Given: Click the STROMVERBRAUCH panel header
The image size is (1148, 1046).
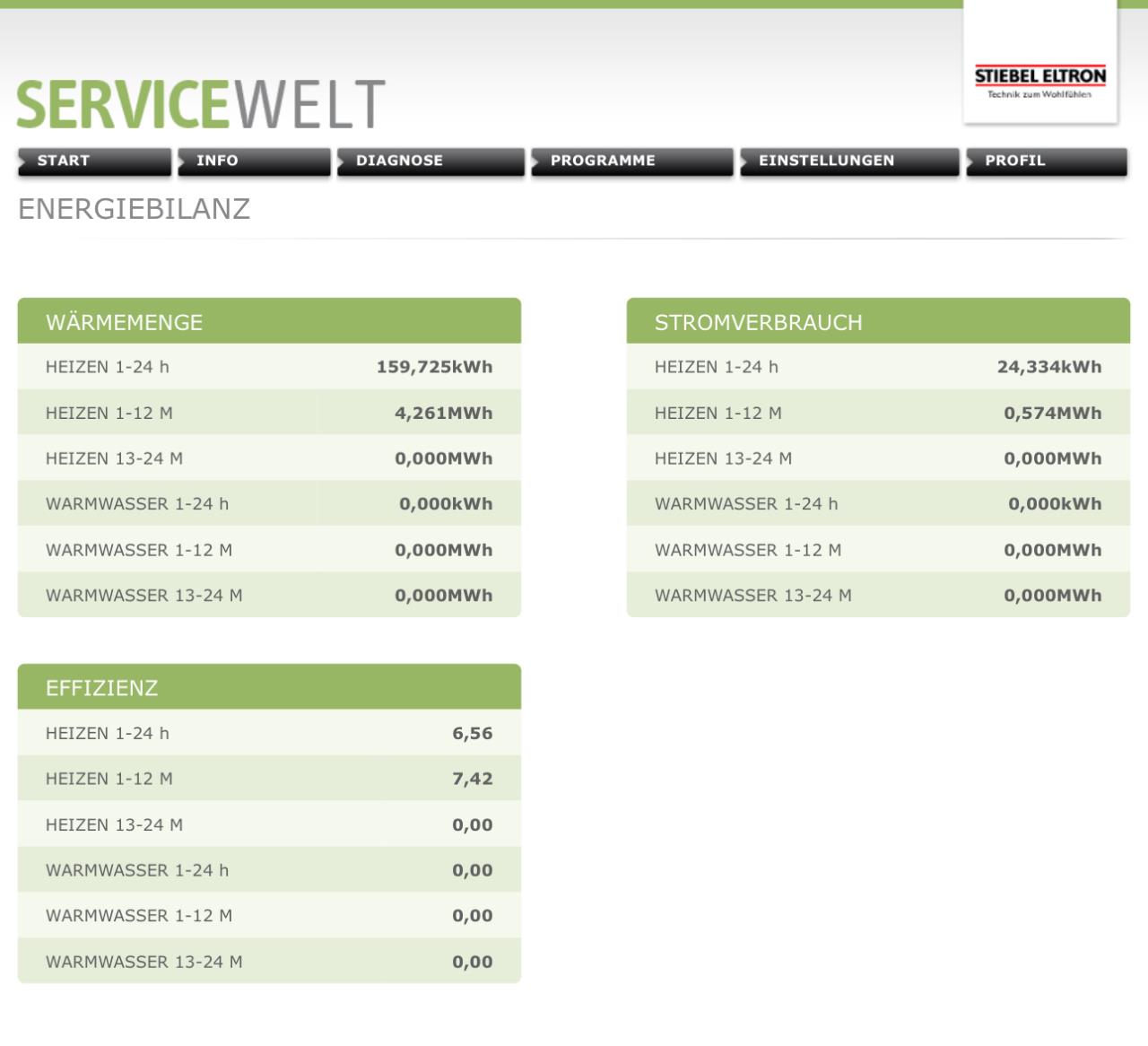Looking at the screenshot, I should pos(877,322).
